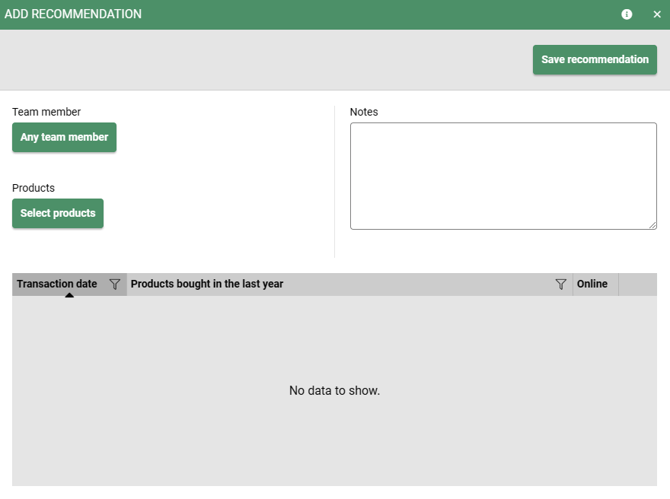Sort by Transaction date column header

pyautogui.click(x=57, y=284)
